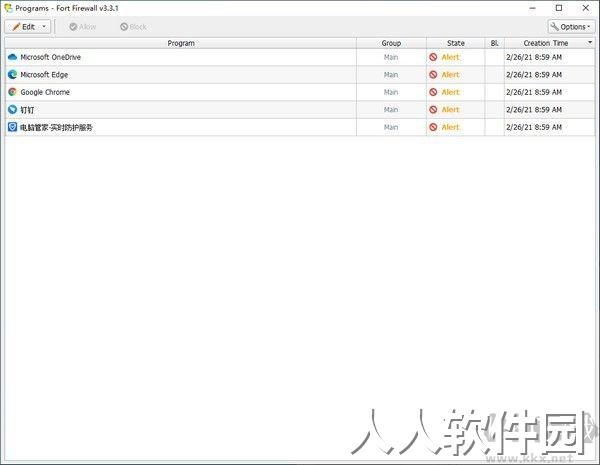Click the Allow toolbar button

83,27
